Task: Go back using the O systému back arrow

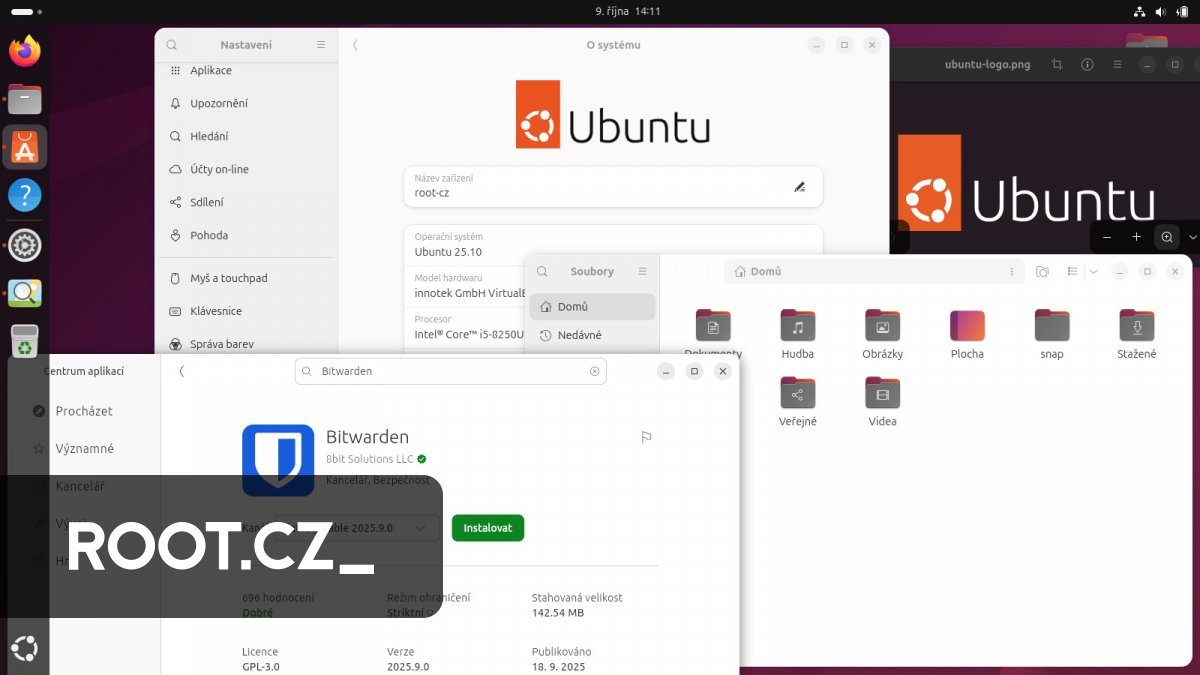Action: click(x=355, y=44)
